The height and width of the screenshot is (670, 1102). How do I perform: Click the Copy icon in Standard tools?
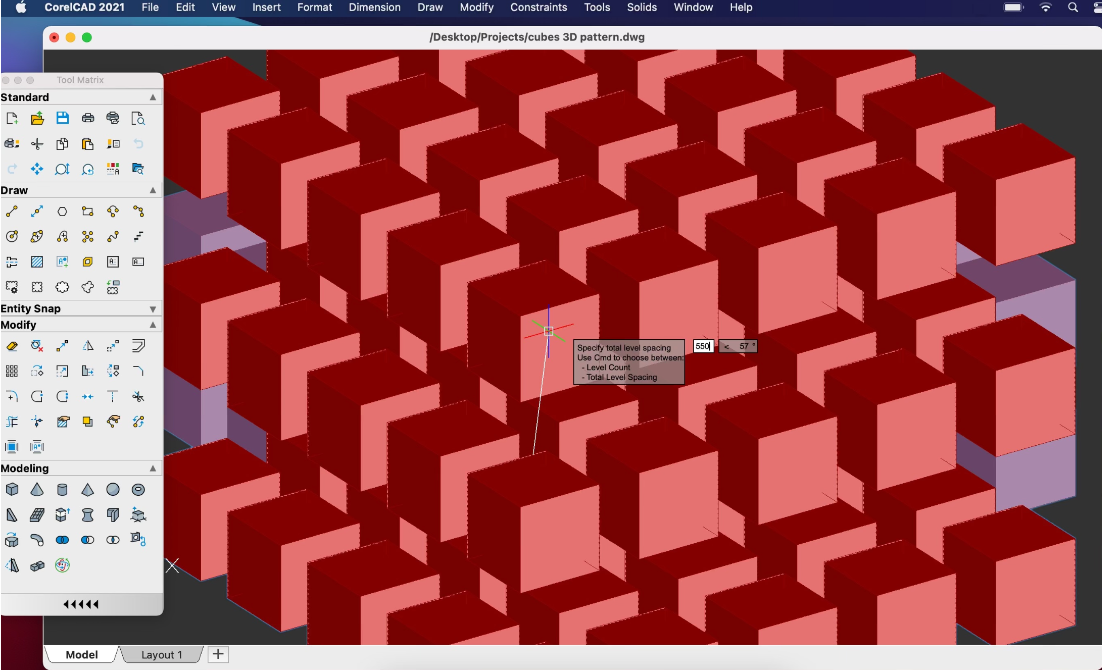[x=63, y=144]
